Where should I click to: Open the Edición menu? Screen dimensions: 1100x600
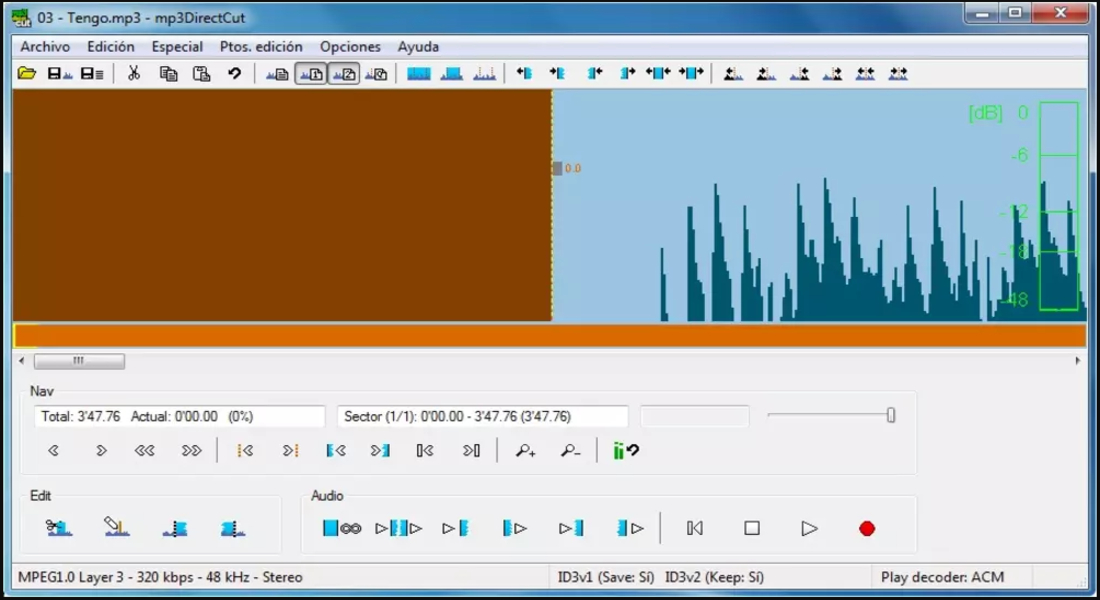(111, 46)
